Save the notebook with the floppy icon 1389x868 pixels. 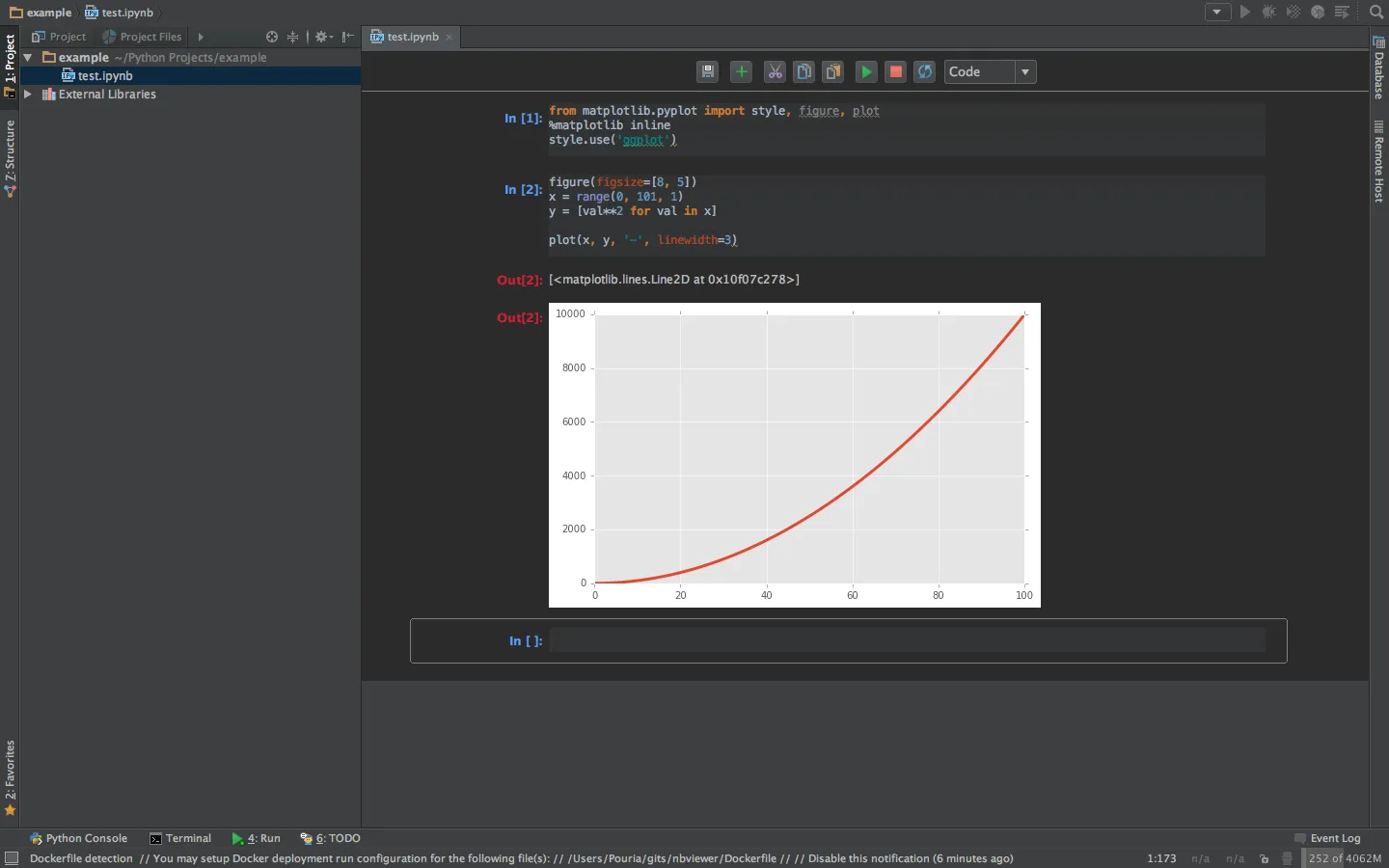click(708, 71)
